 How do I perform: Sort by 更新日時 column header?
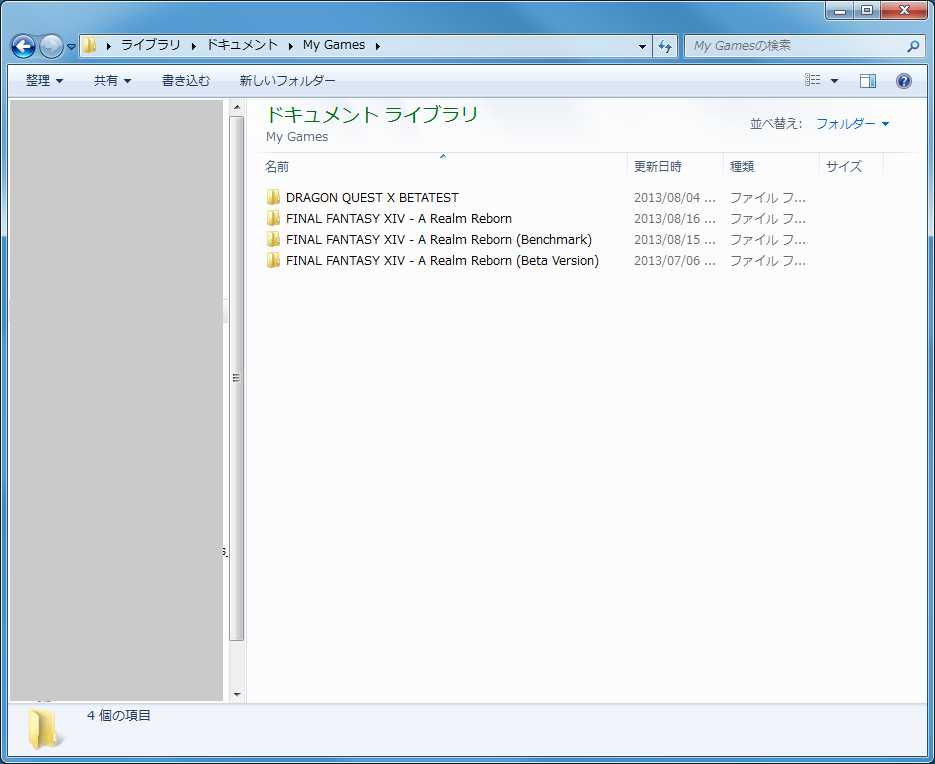coord(676,166)
